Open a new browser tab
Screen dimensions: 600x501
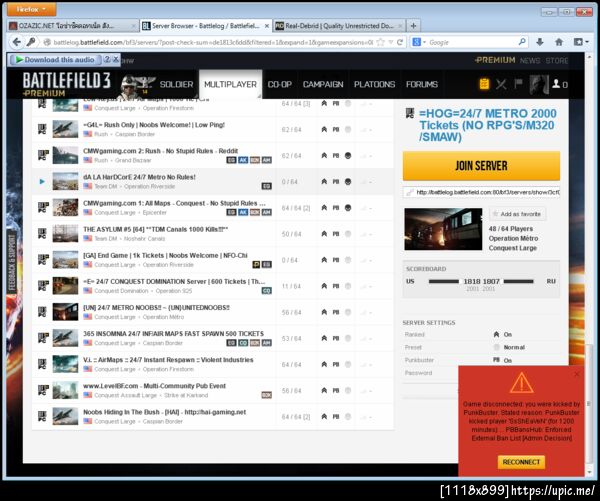point(413,26)
